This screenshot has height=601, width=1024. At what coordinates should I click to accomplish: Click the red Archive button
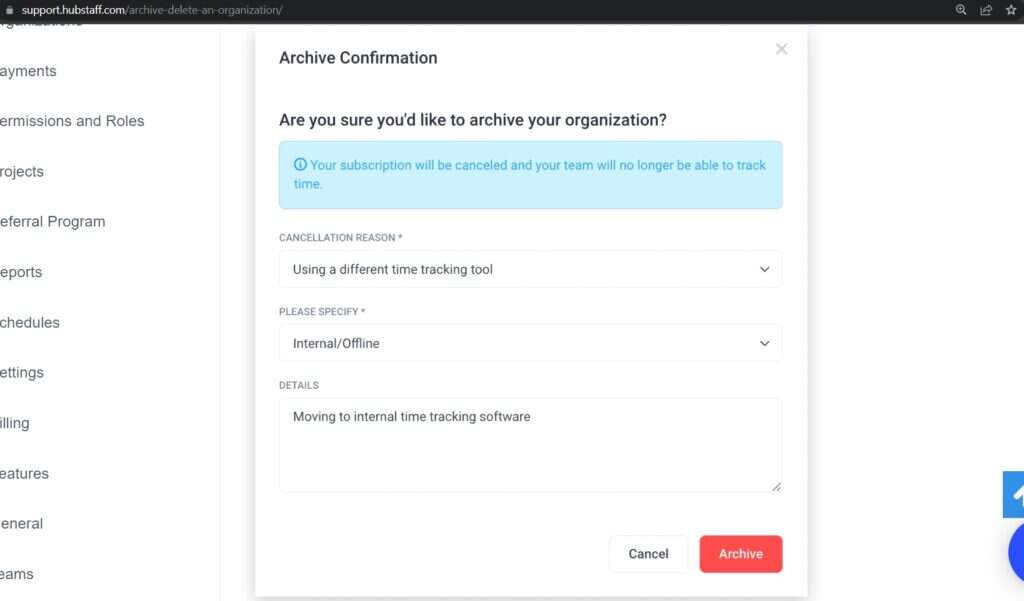[740, 553]
